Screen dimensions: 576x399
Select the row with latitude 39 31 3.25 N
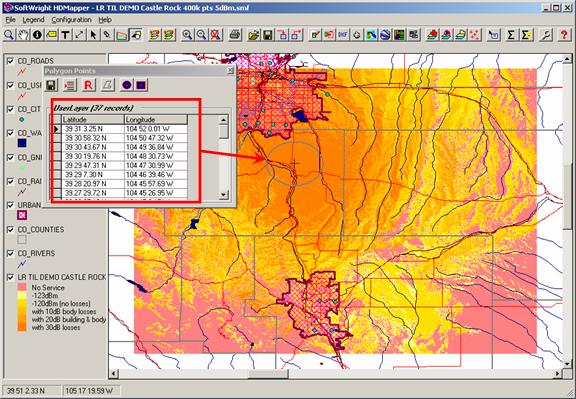[x=119, y=129]
